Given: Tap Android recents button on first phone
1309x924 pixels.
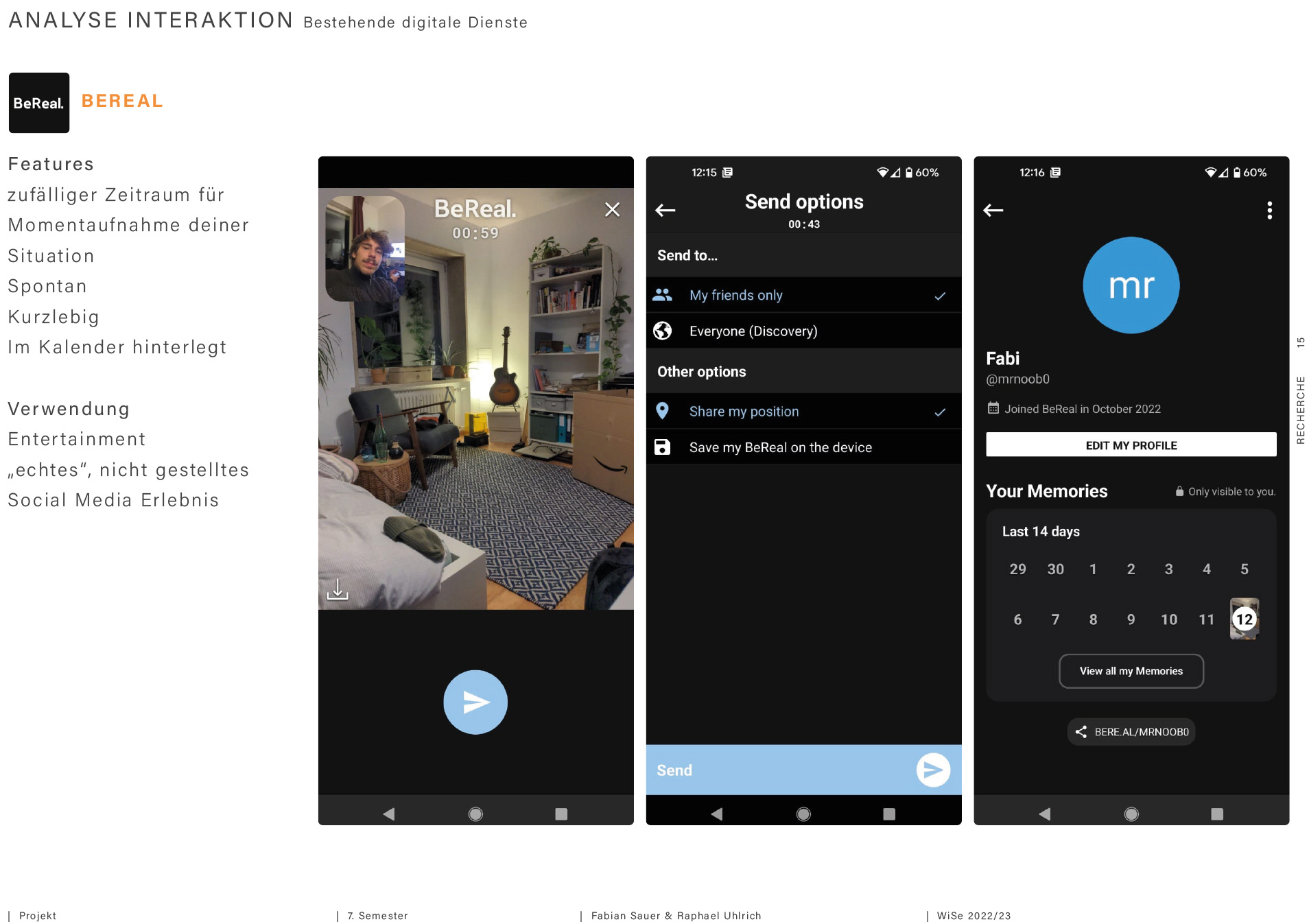Looking at the screenshot, I should pos(561,814).
